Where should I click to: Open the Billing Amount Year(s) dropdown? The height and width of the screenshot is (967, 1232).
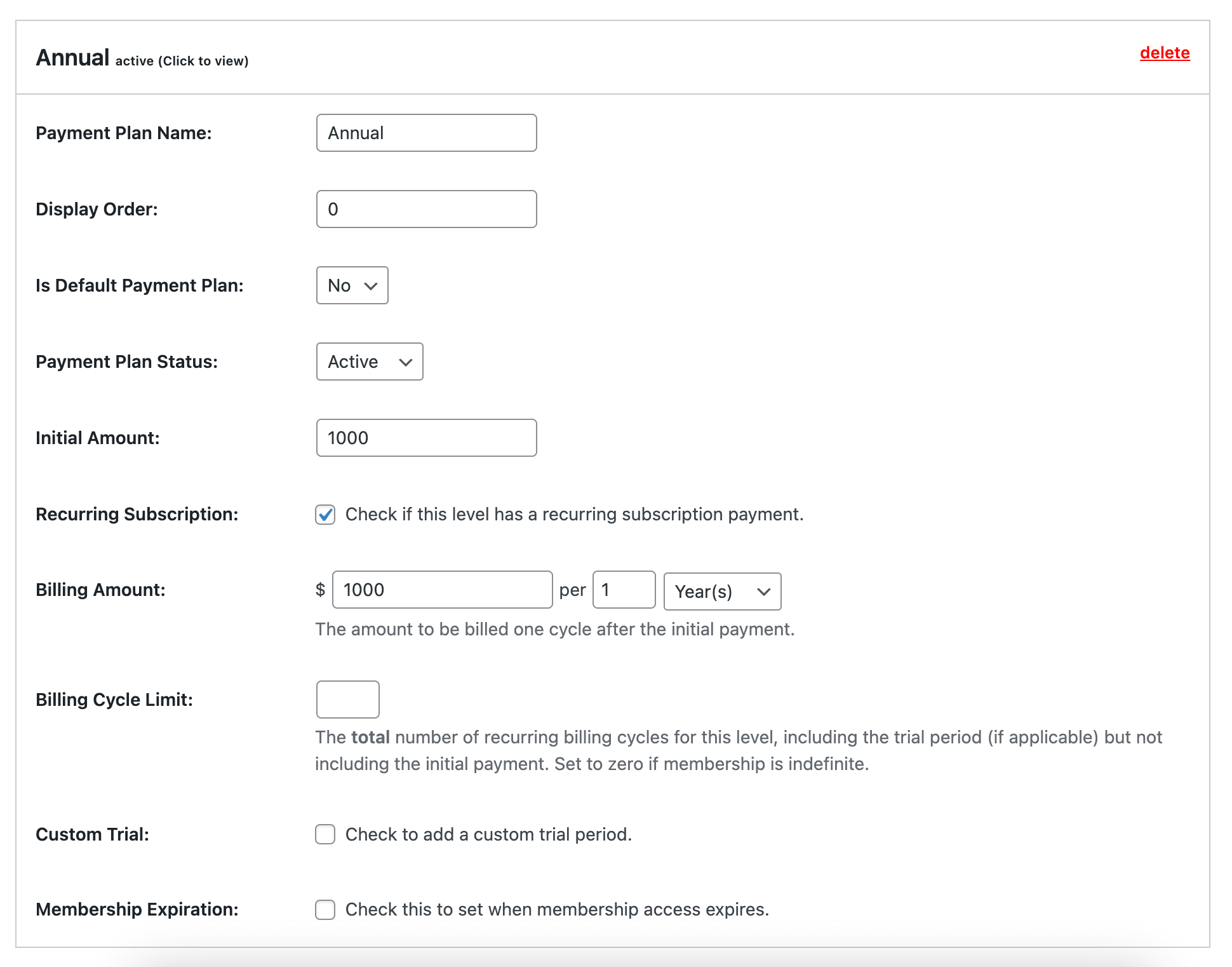[x=721, y=590]
